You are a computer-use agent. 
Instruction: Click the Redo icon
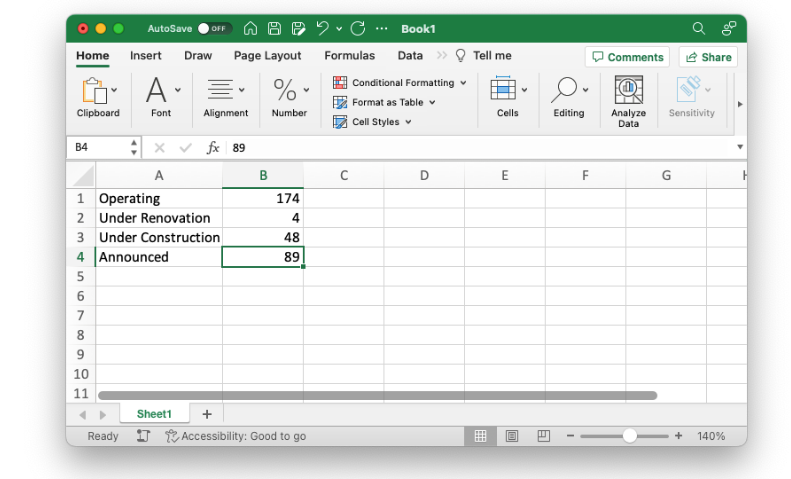358,29
